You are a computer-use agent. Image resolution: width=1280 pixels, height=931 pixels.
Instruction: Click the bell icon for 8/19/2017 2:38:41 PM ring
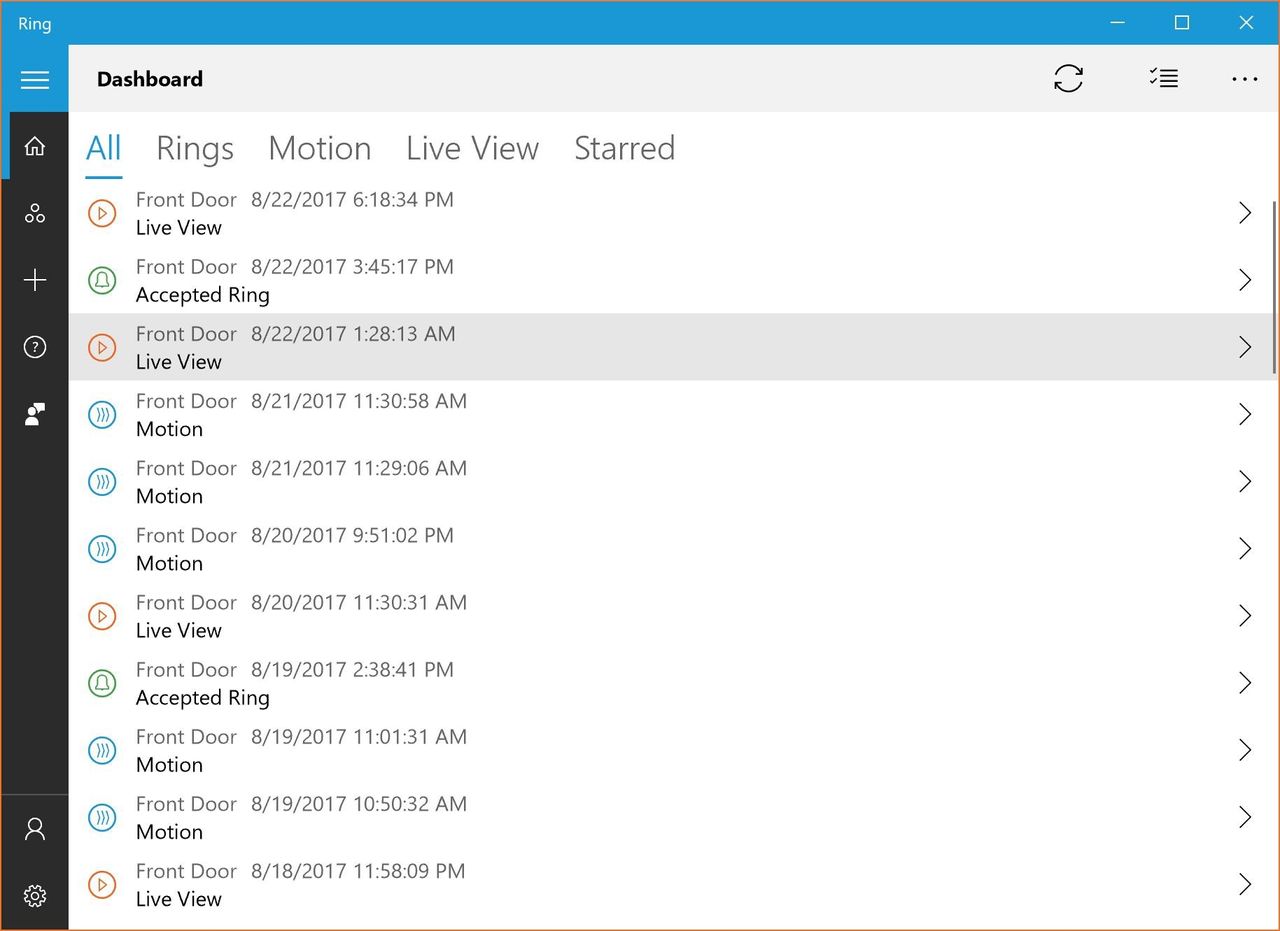point(102,683)
